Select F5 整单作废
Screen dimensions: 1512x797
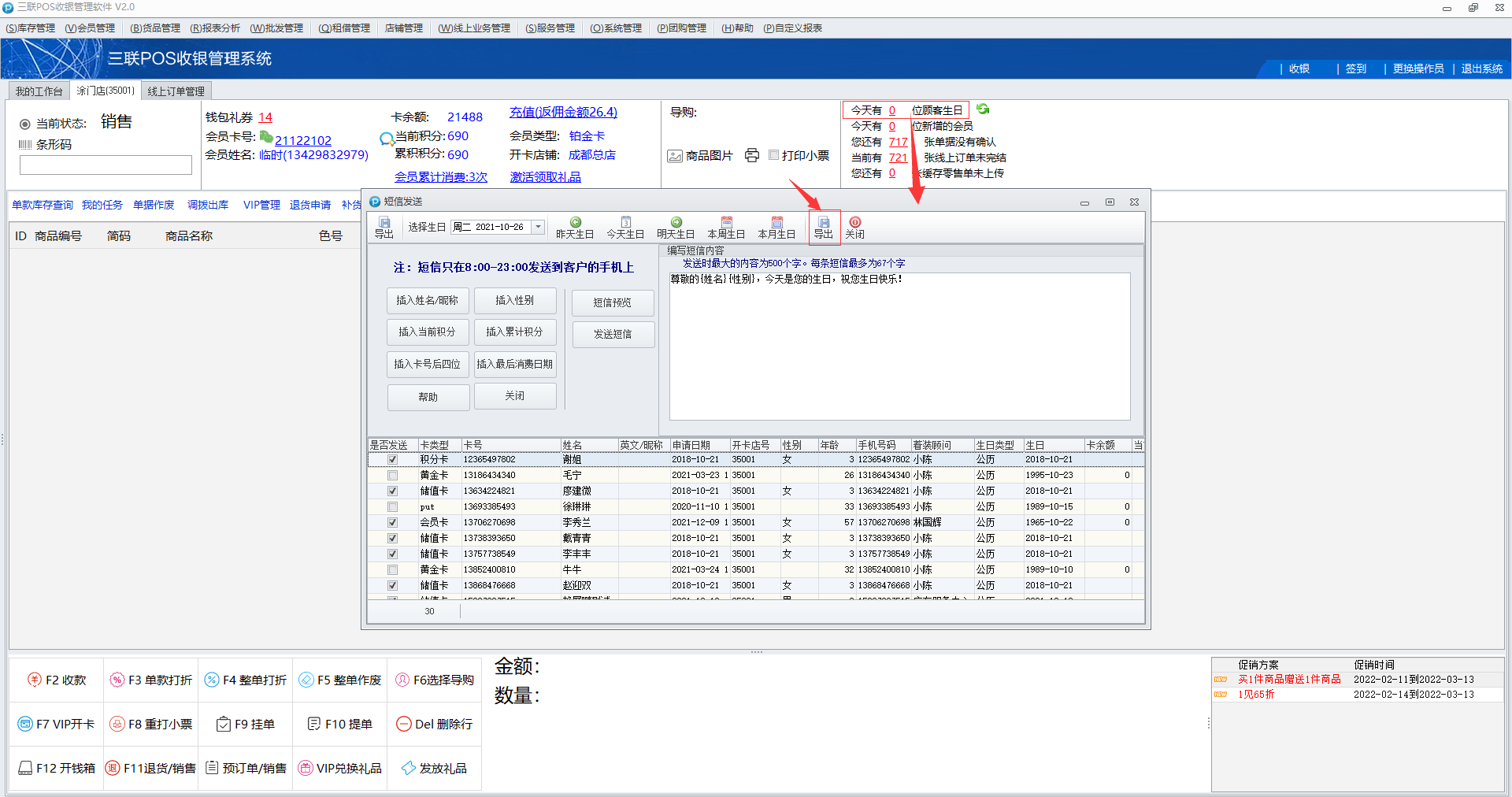pos(340,680)
